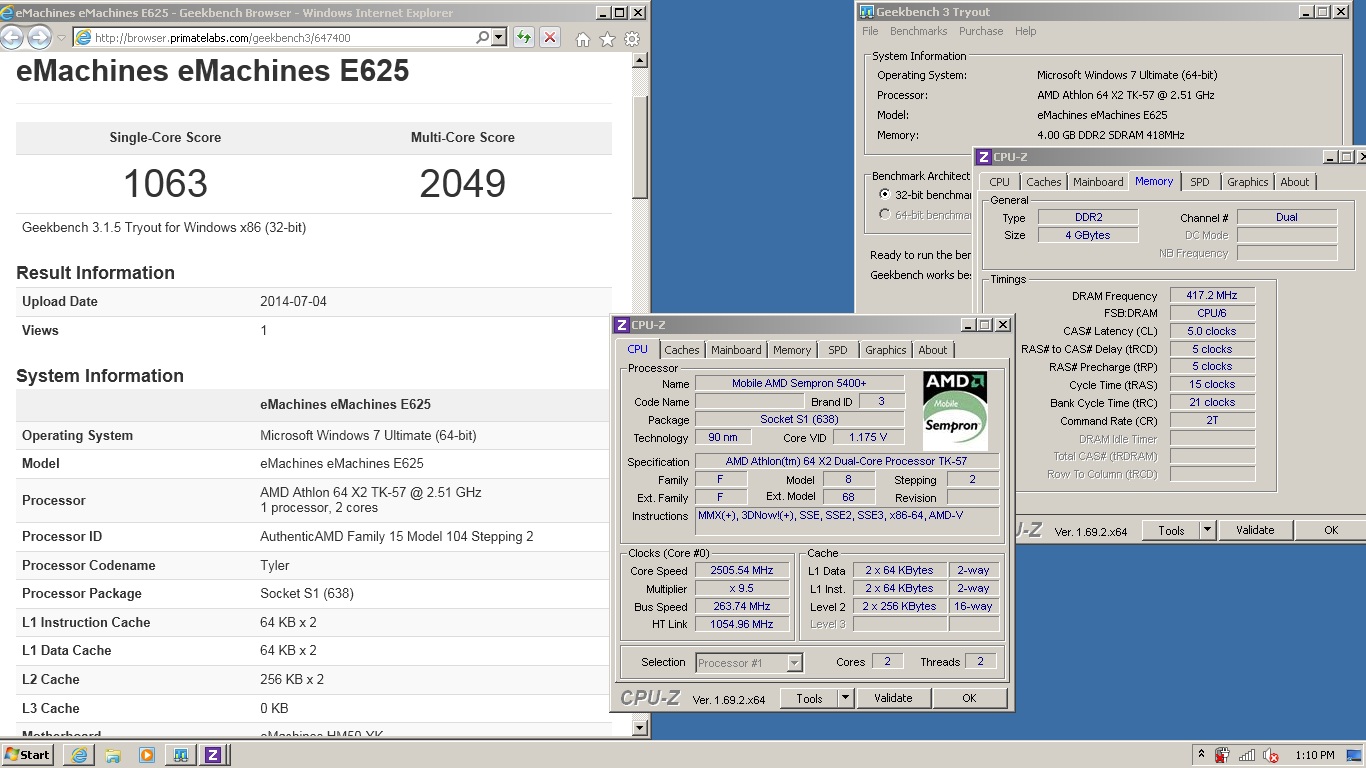
Task: Switch to SPD tab in CPU-Z memory window
Action: pos(1199,182)
